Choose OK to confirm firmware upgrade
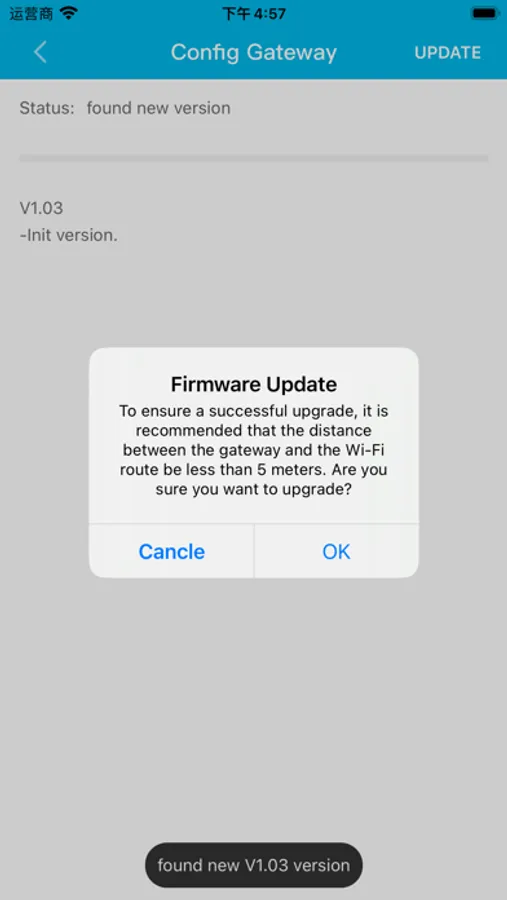This screenshot has width=507, height=900. [336, 552]
